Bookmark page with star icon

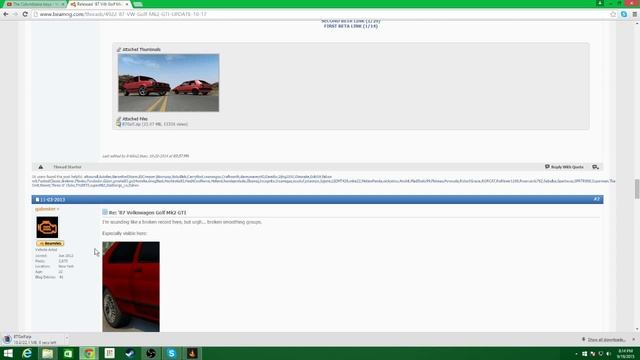point(613,14)
